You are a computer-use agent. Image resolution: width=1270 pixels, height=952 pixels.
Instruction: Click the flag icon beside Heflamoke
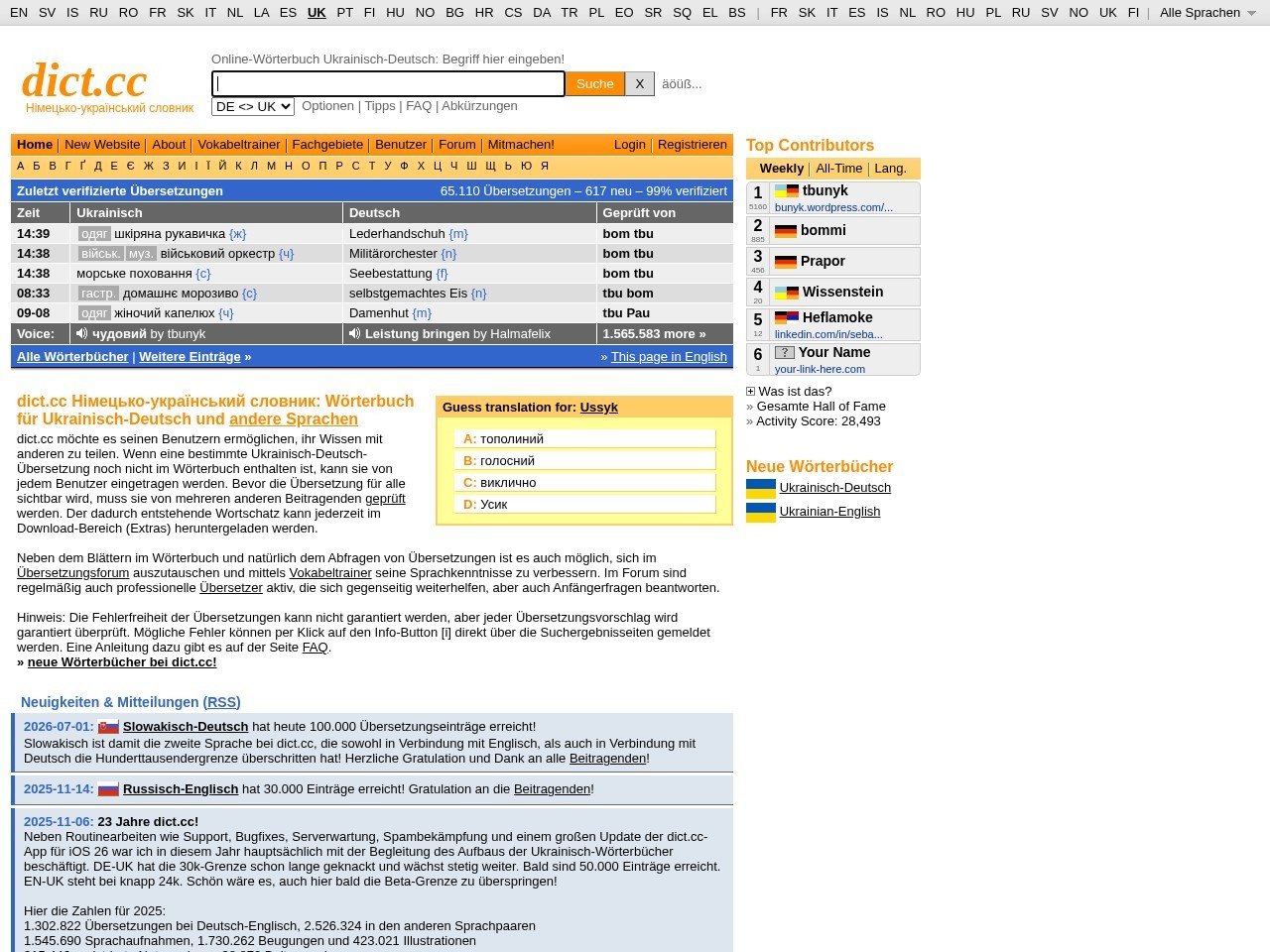pos(787,317)
